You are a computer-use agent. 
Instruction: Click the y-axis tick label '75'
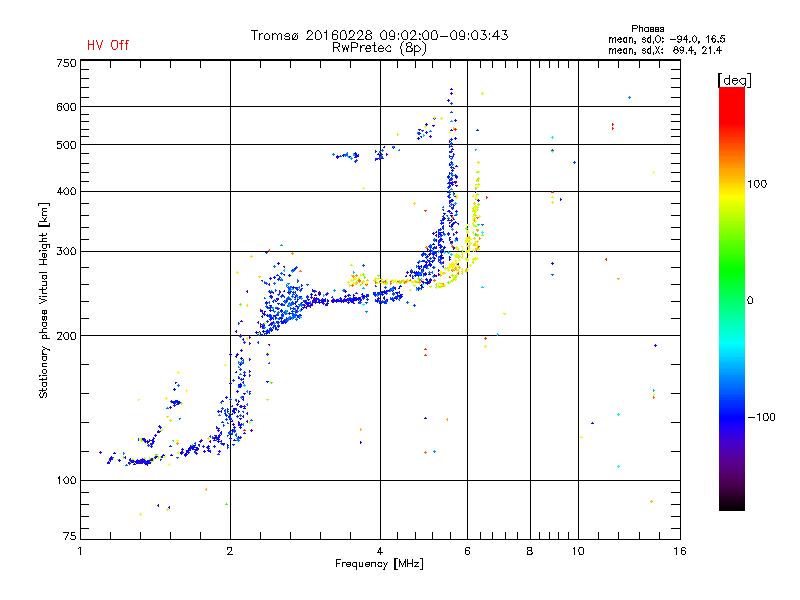pos(70,536)
